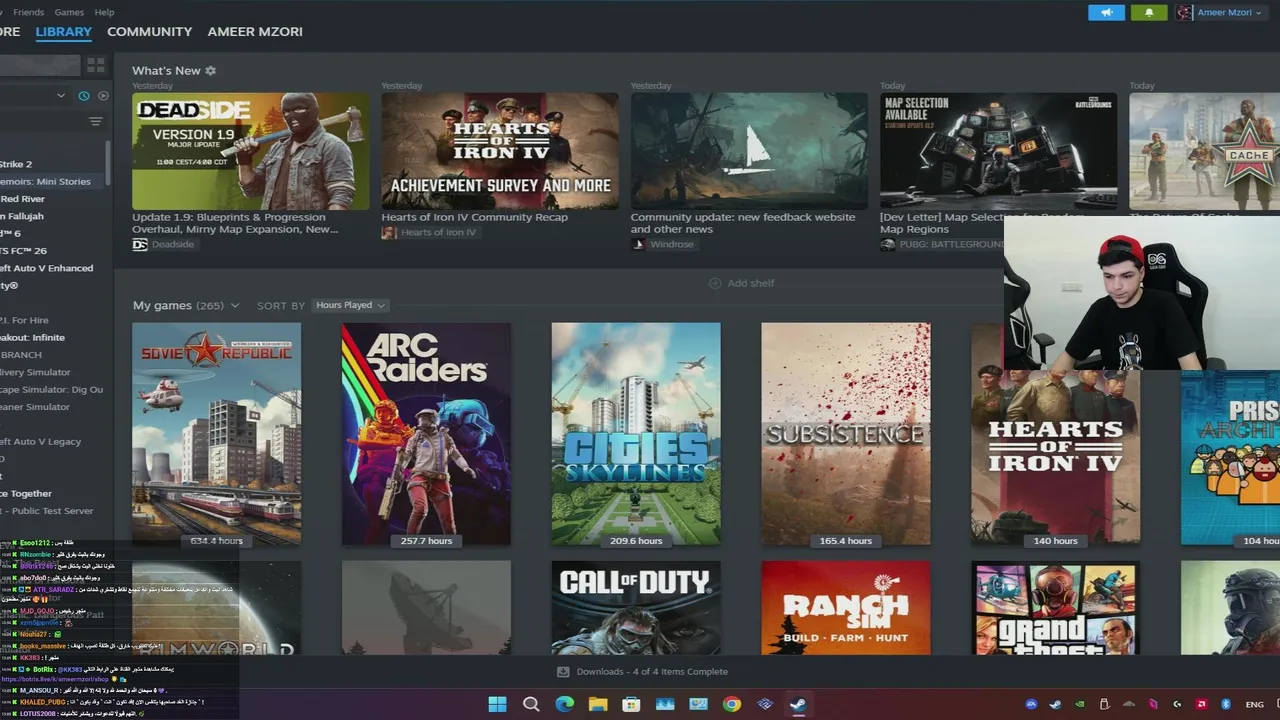Expand My games shelf dropdown
Viewport: 1280px width, 720px height.
tap(235, 306)
